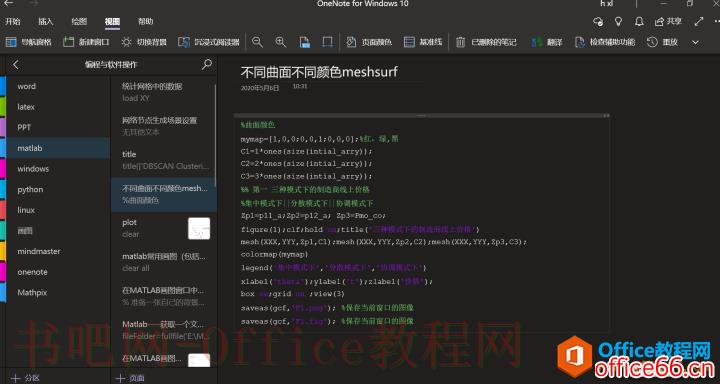
Task: Open the notebook title 编程与软件操作
Action: pyautogui.click(x=111, y=65)
